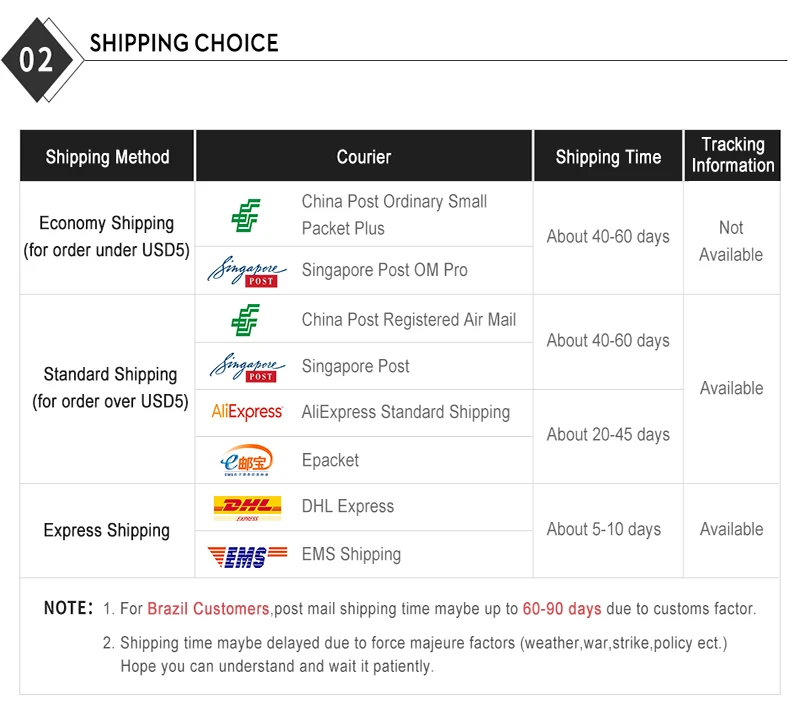
Task: Click the AliExpress Standard Shipping text
Action: (405, 412)
